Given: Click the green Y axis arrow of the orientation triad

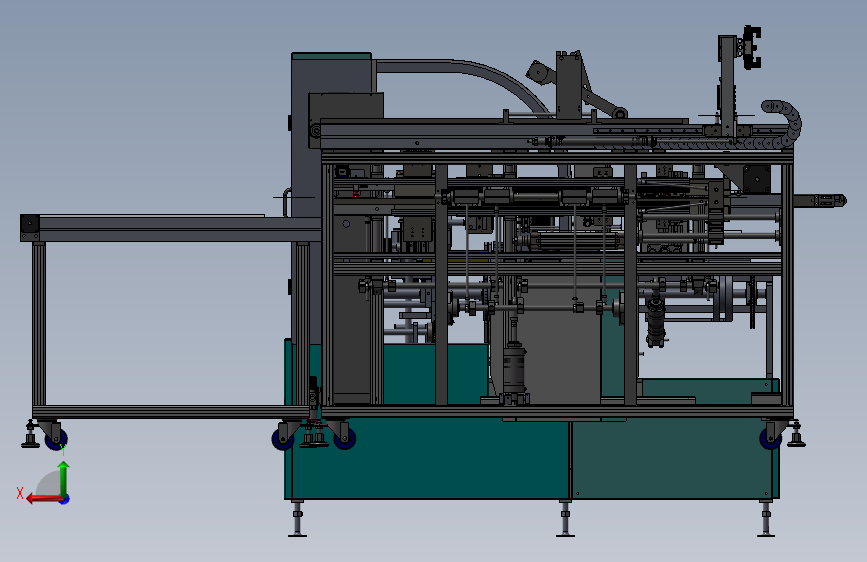Looking at the screenshot, I should point(64,478).
